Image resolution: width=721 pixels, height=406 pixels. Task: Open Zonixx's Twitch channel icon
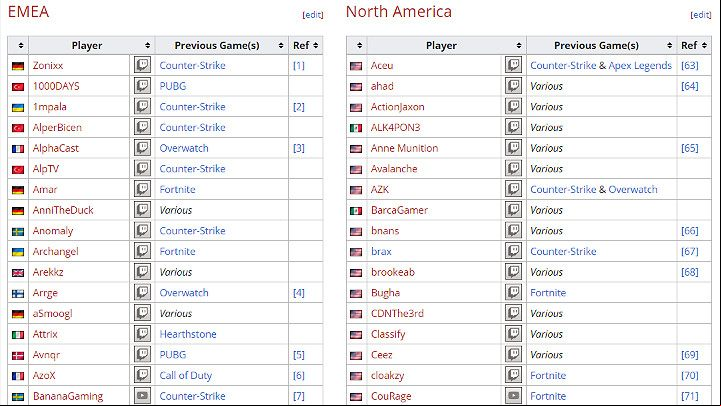click(x=142, y=65)
